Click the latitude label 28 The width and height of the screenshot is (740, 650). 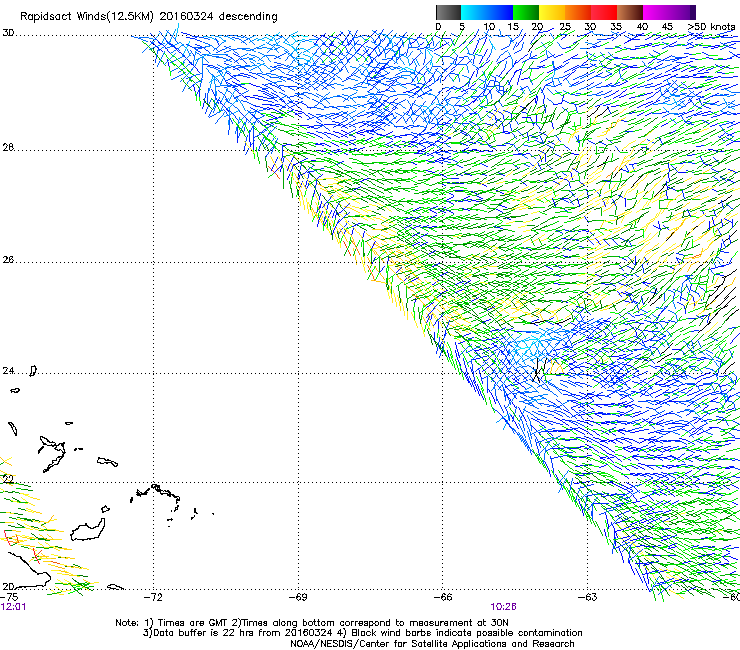pyautogui.click(x=8, y=147)
